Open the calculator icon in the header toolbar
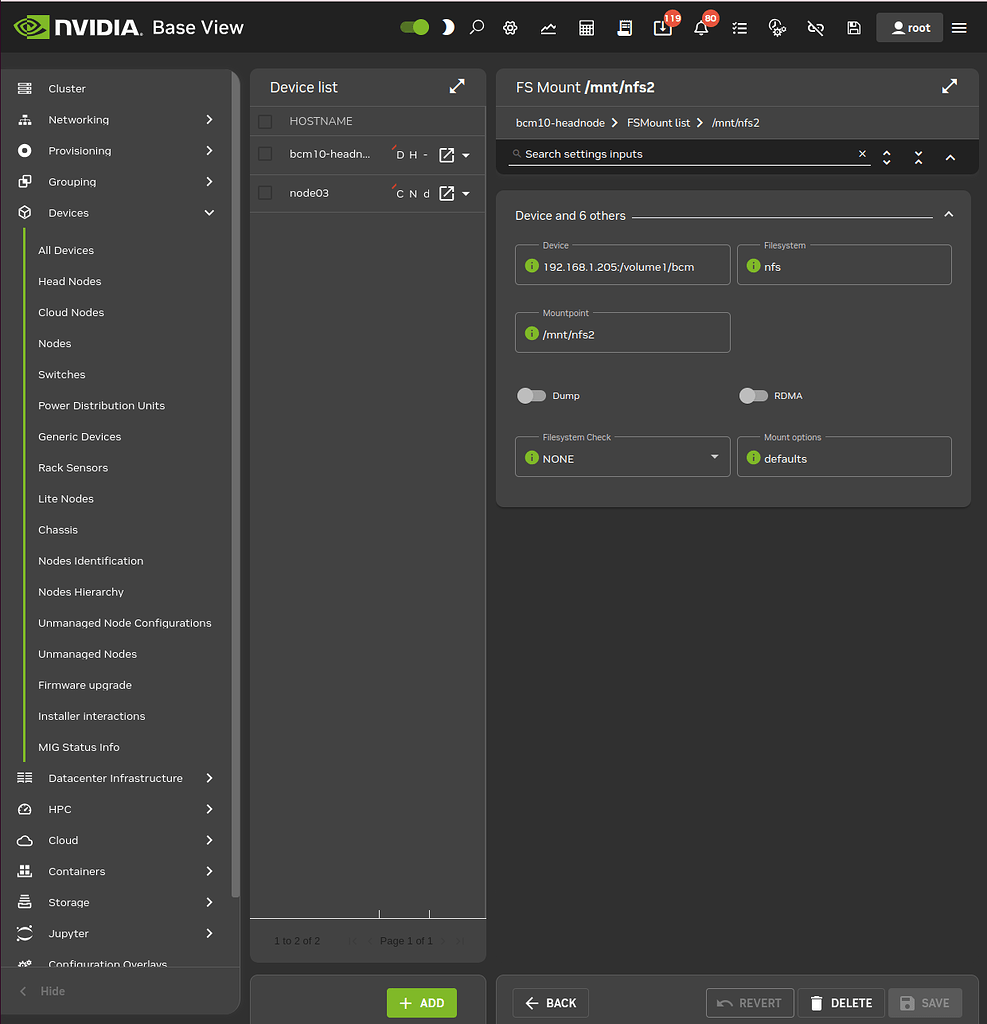The width and height of the screenshot is (987, 1024). point(586,27)
